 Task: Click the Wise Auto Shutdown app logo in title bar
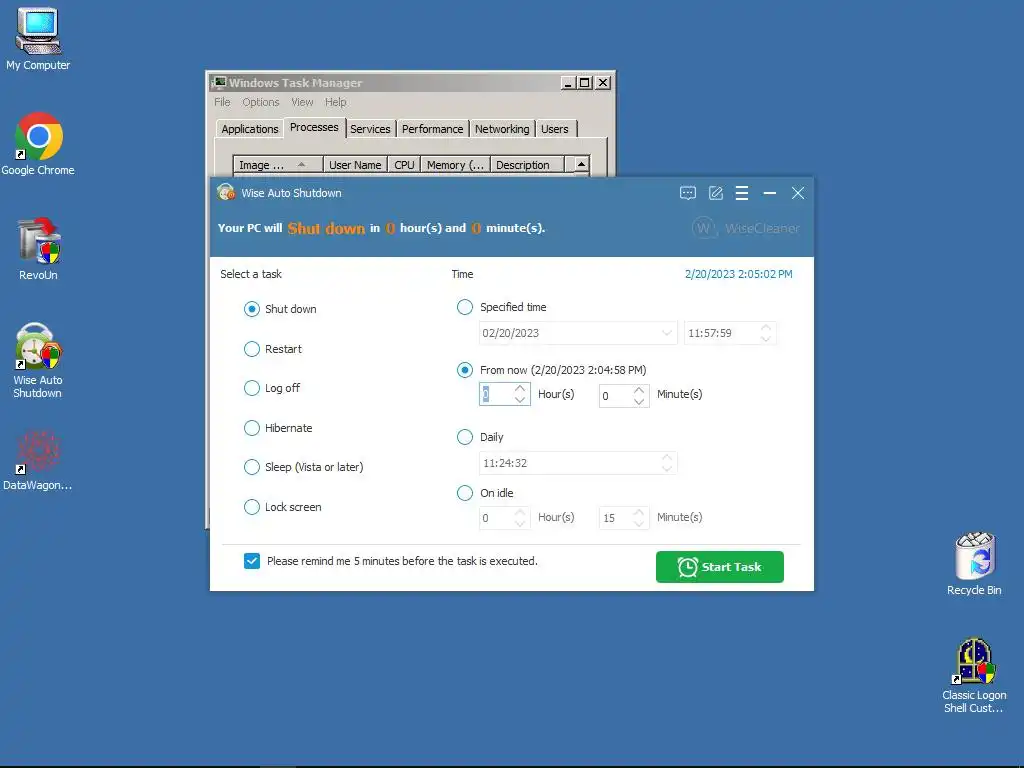(x=226, y=193)
